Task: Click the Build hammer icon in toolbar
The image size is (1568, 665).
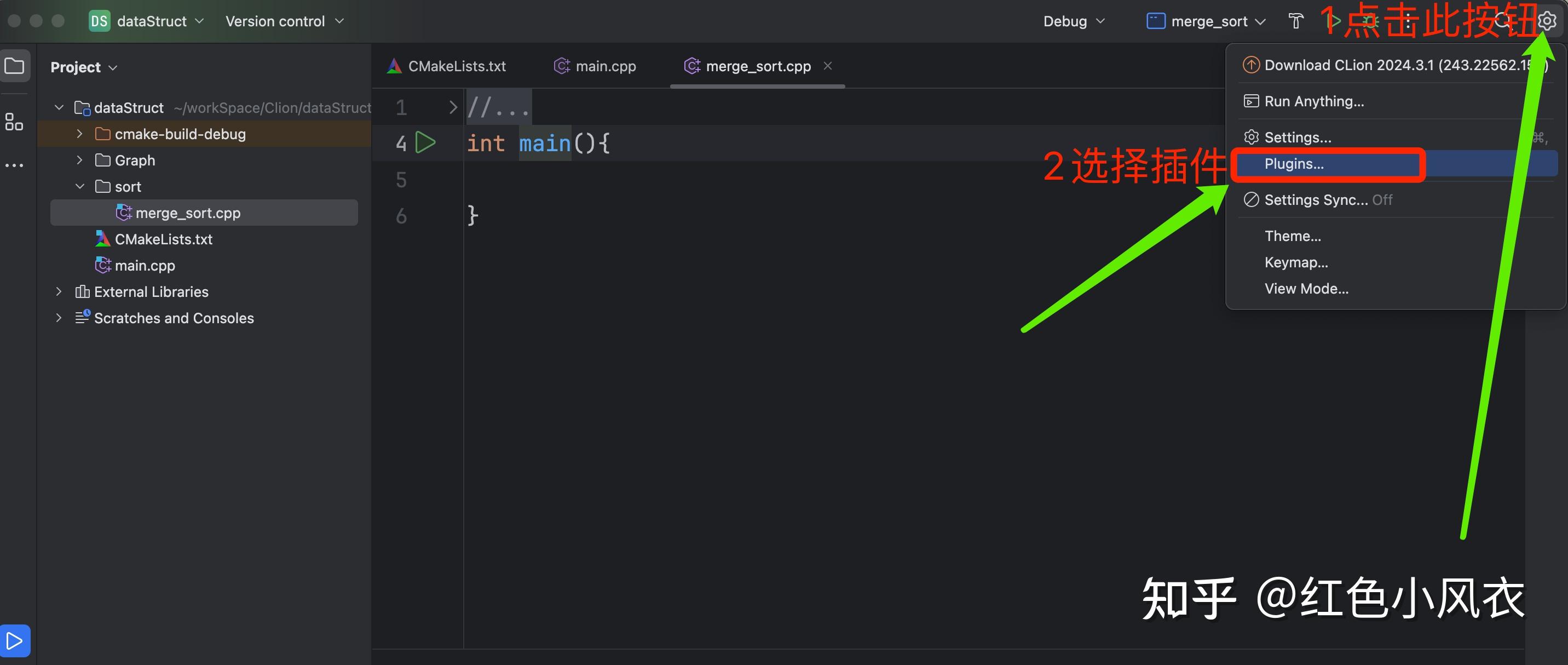Action: pyautogui.click(x=1296, y=21)
